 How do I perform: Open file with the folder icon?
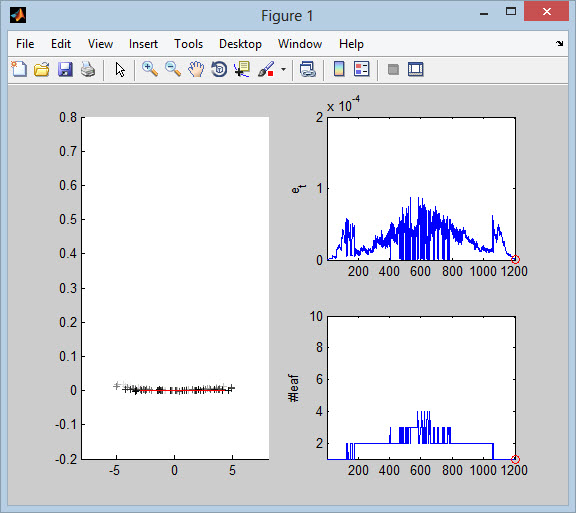click(42, 69)
